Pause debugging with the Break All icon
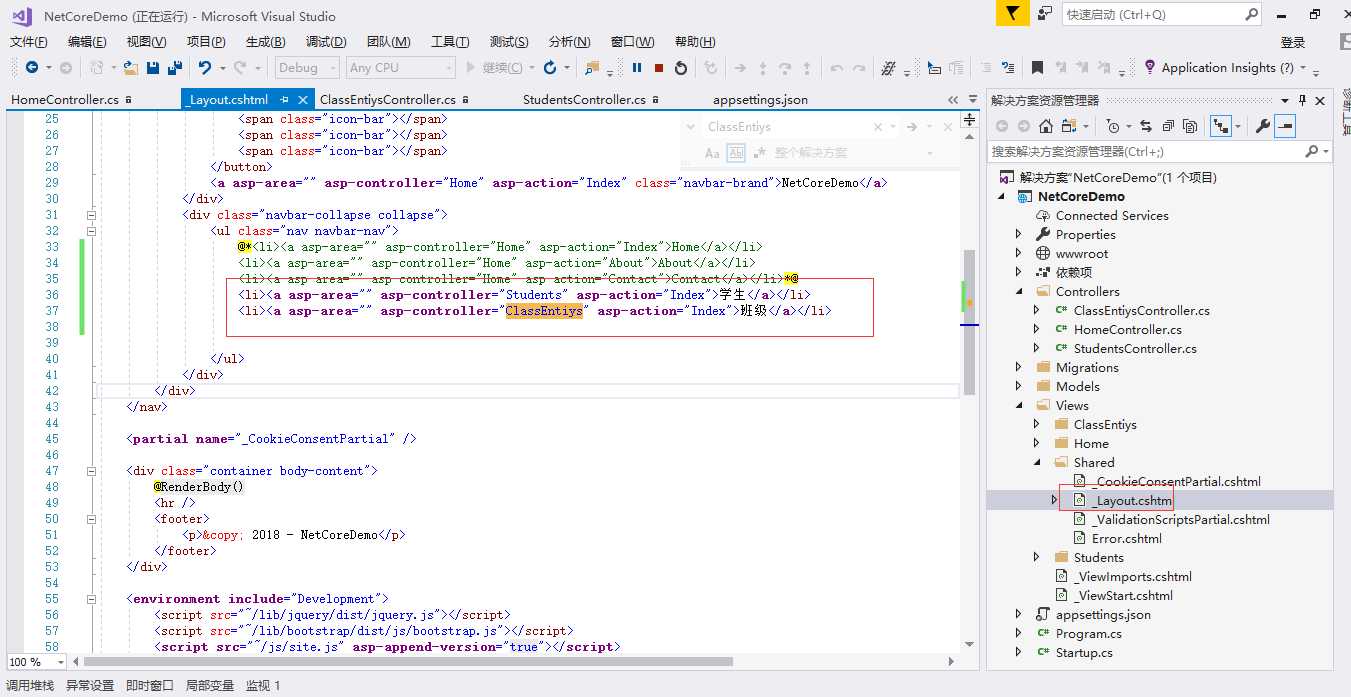The height and width of the screenshot is (697, 1351). [637, 68]
